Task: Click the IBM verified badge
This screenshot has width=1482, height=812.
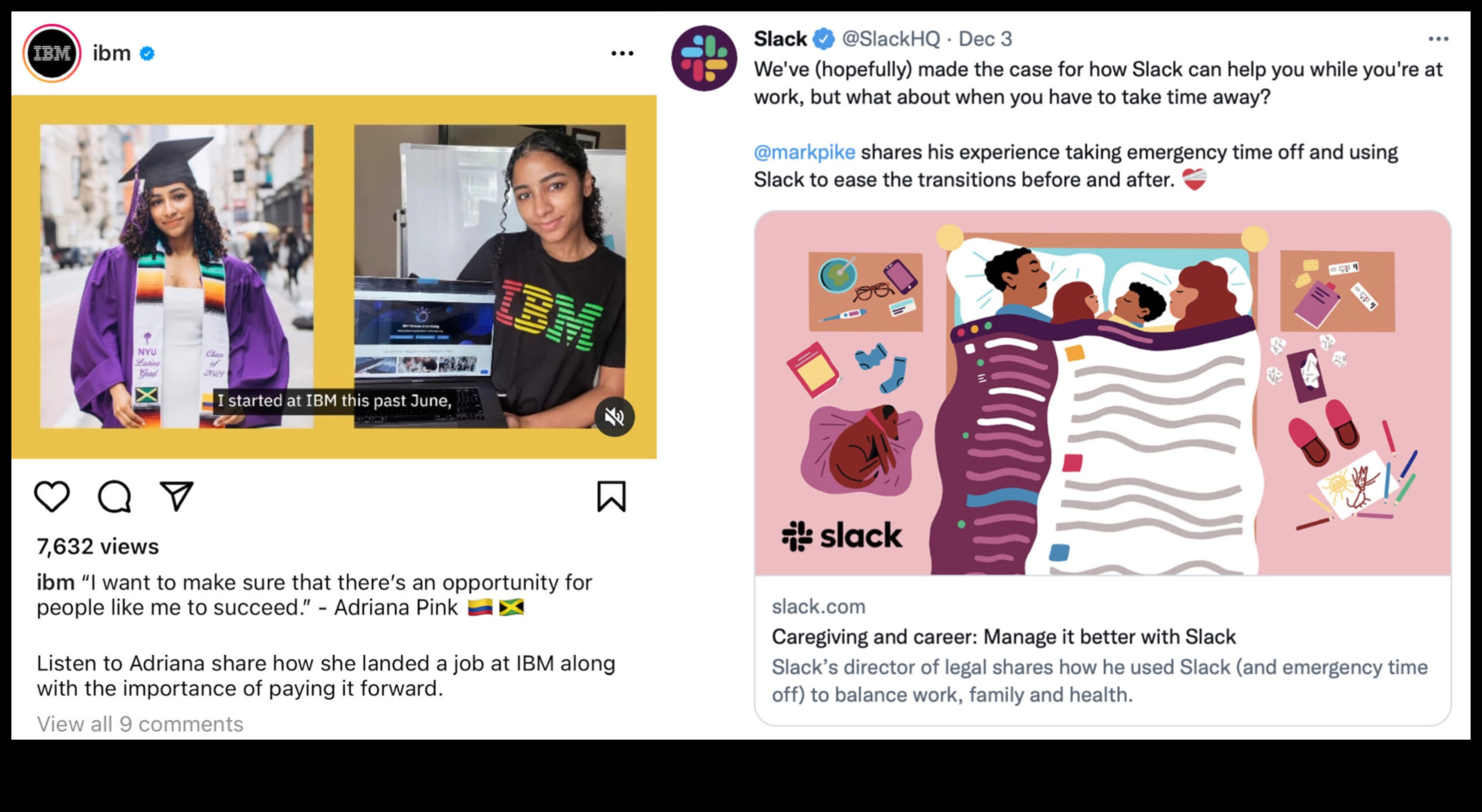Action: point(147,54)
